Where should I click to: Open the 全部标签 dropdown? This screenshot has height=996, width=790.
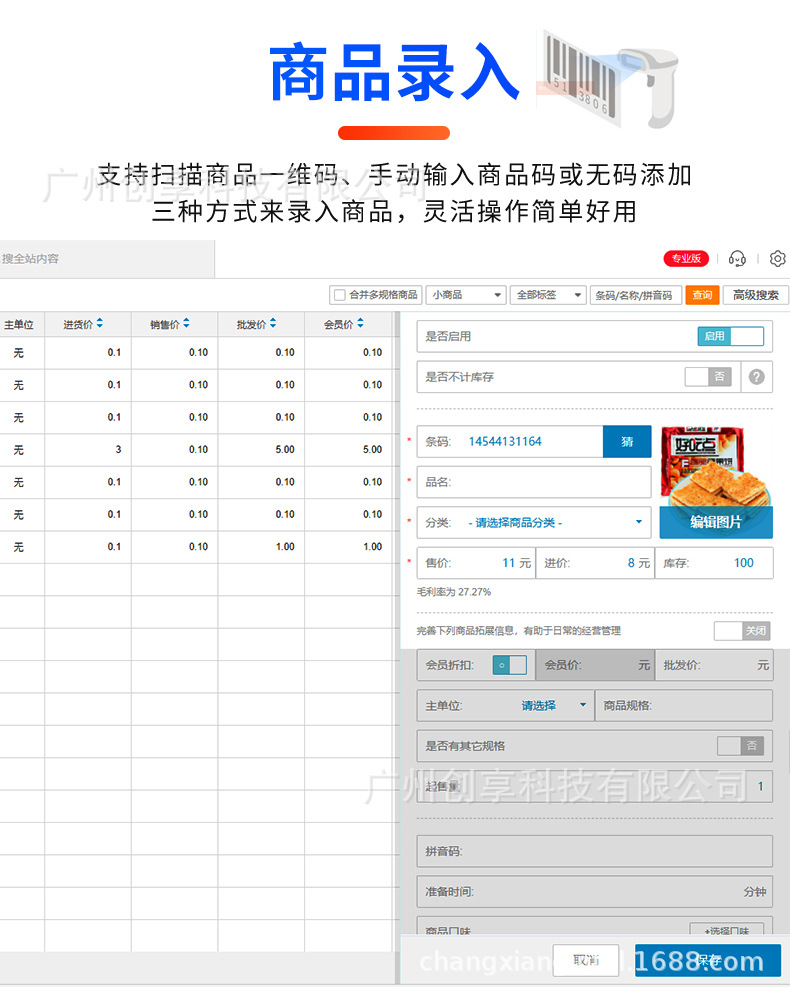tap(547, 295)
